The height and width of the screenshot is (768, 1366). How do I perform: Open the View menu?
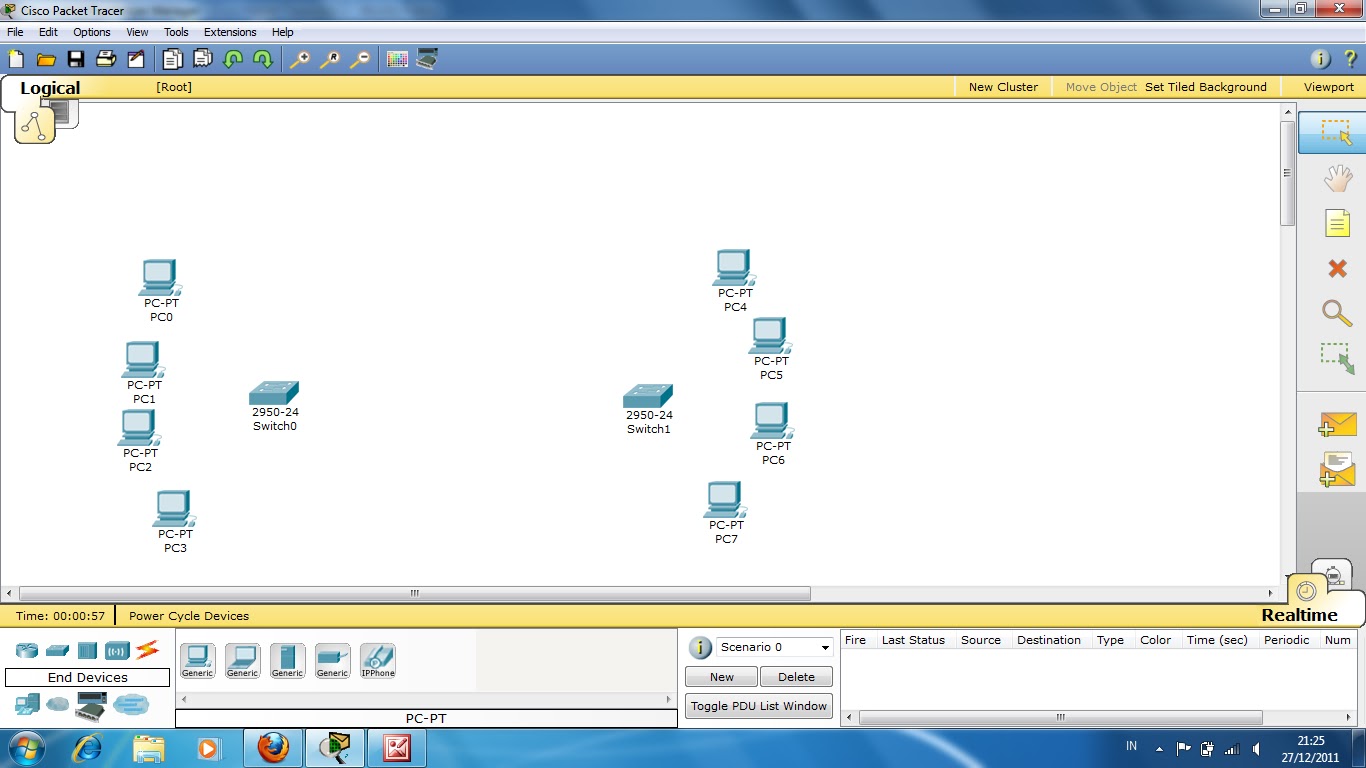(137, 32)
